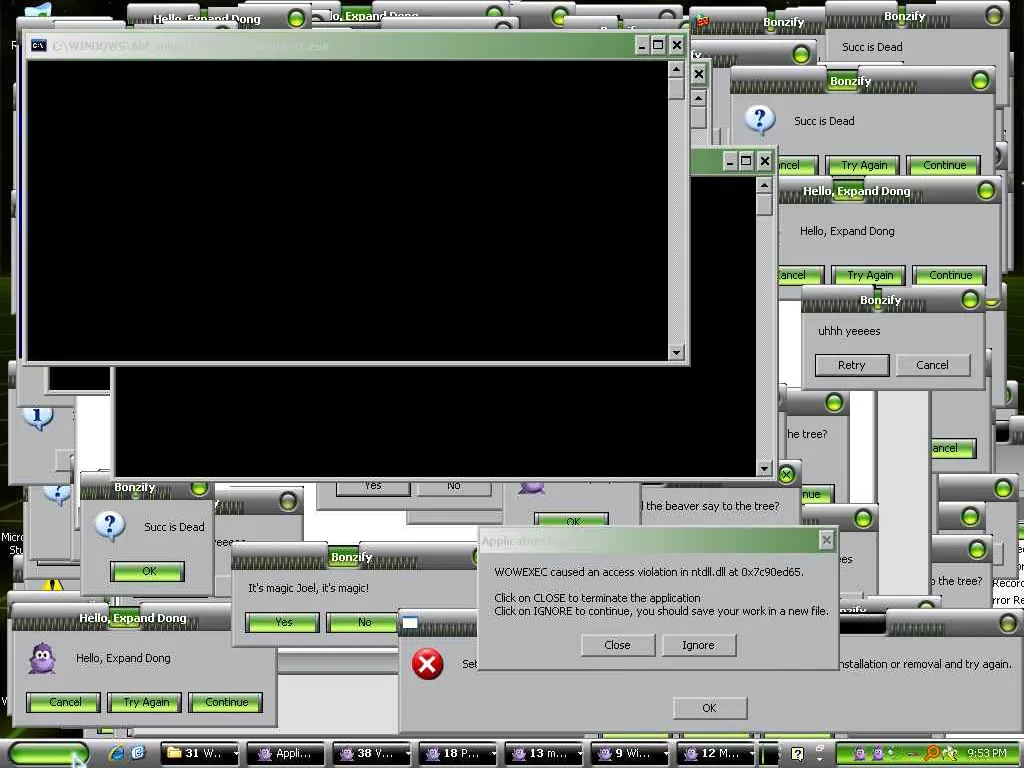Click the front console vertical scrollbar thumb
The height and width of the screenshot is (768, 1024).
click(x=677, y=89)
